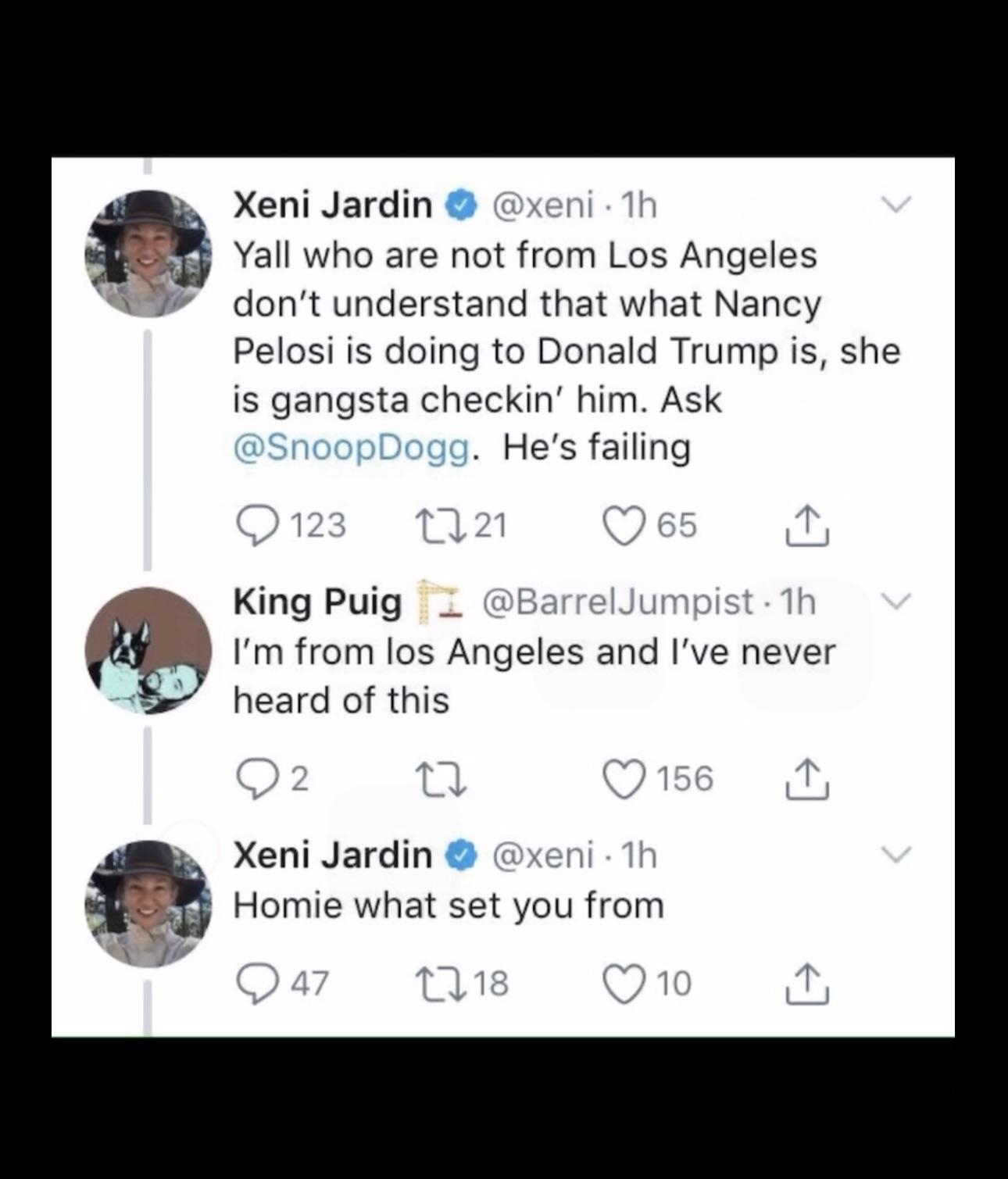Reply to "Homie what set you from"
1008x1179 pixels.
point(255,983)
